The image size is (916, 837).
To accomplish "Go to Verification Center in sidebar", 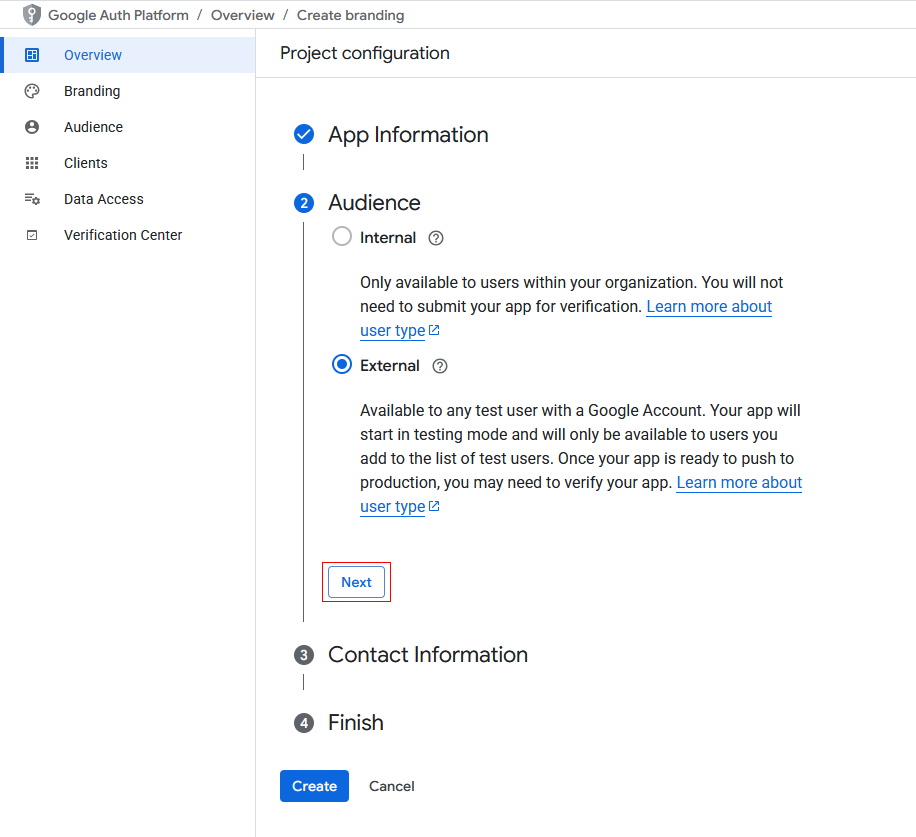I will point(123,235).
